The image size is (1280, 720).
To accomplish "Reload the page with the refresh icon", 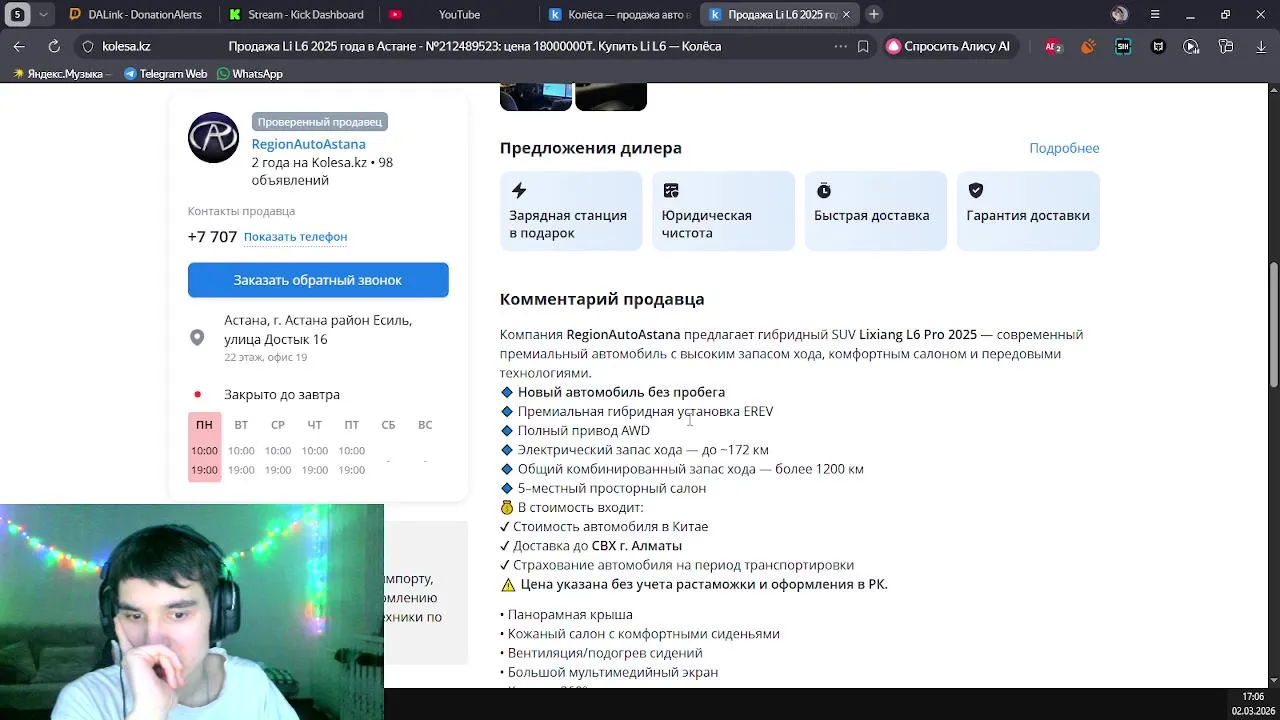I will [x=54, y=46].
